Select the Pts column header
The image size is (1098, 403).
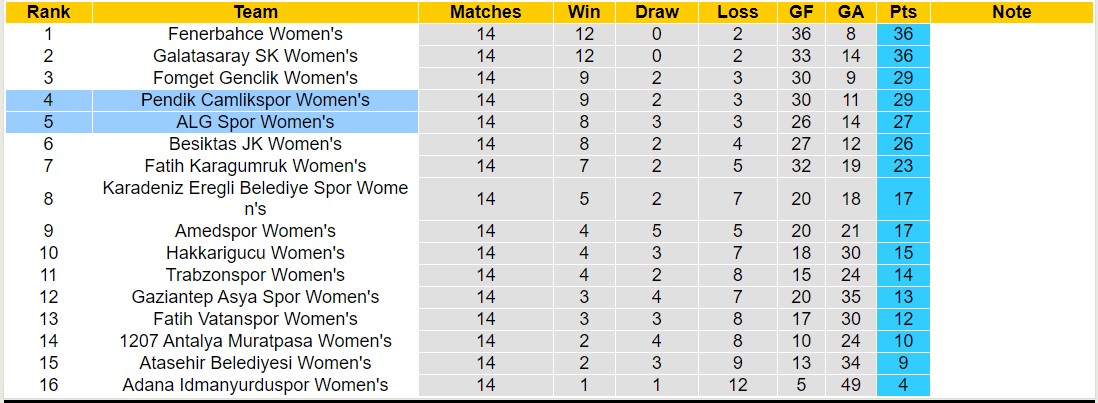pyautogui.click(x=903, y=12)
